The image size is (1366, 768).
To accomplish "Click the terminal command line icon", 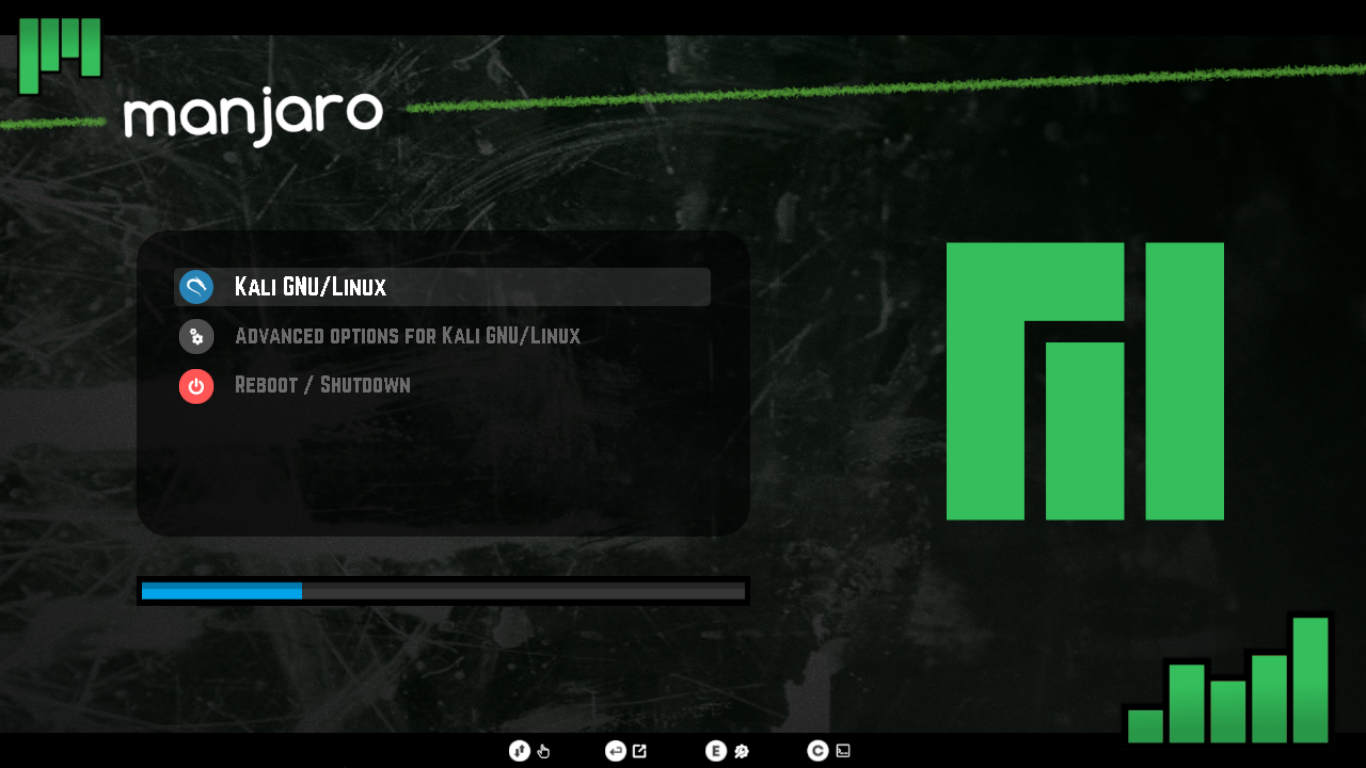I will pos(843,751).
